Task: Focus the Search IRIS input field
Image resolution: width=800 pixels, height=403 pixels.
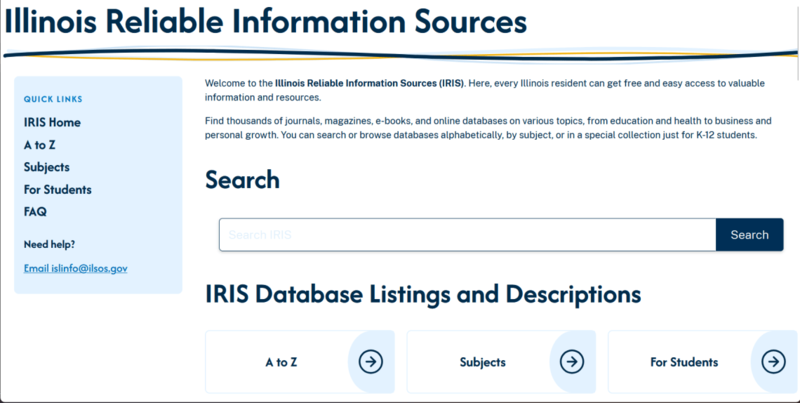Action: 467,235
